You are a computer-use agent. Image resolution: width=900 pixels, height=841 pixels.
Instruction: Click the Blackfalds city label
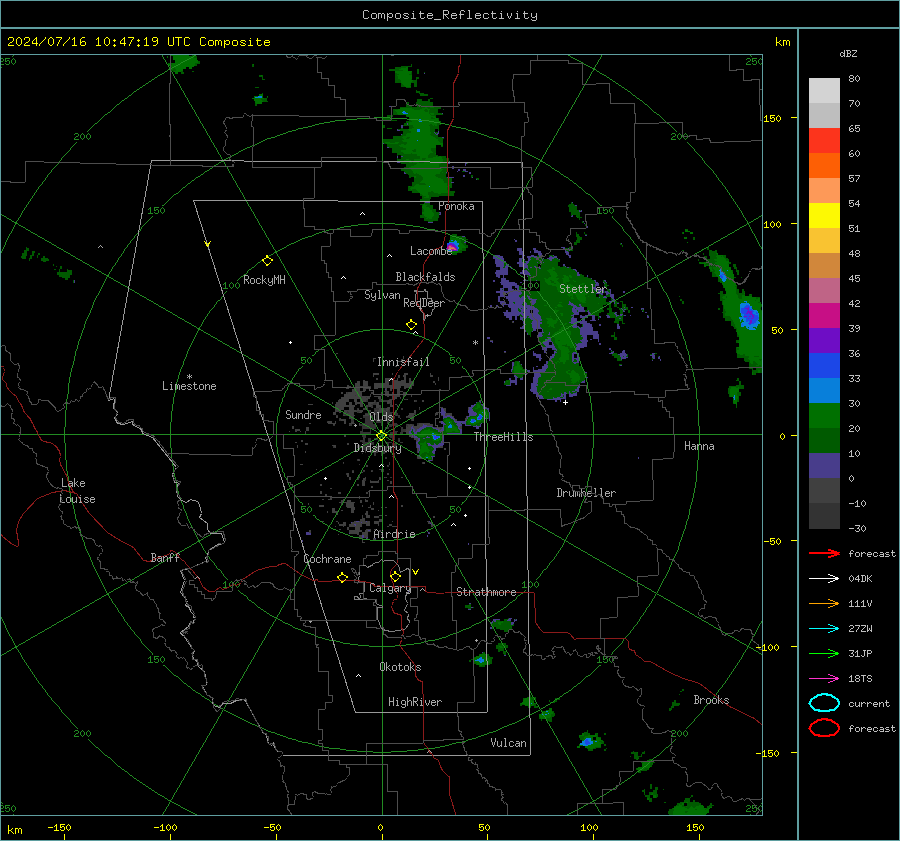(425, 277)
